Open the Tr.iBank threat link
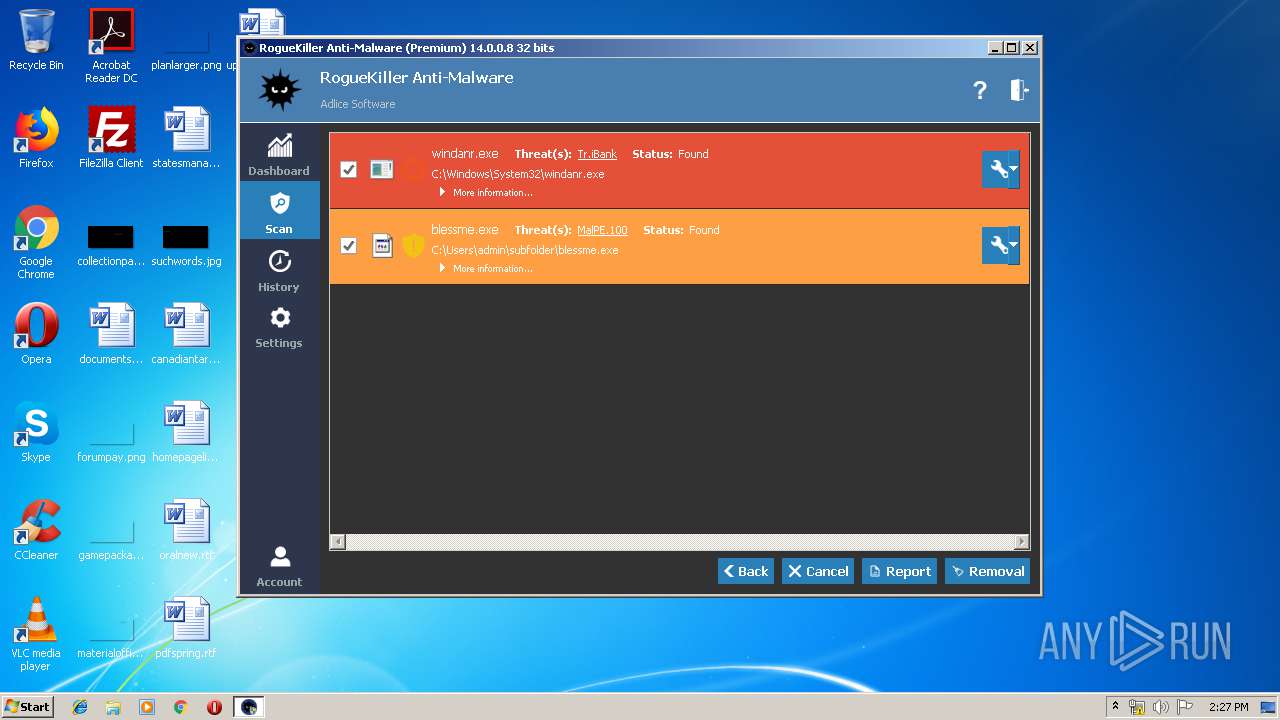The width and height of the screenshot is (1280, 720). pyautogui.click(x=597, y=154)
